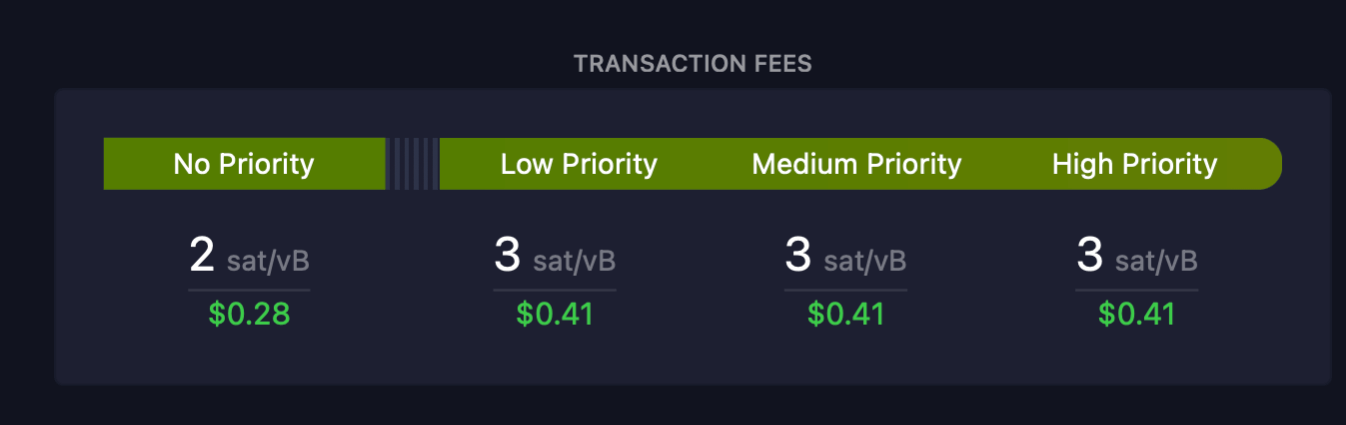The height and width of the screenshot is (425, 1346).
Task: Click the number 3 under High Priority
Action: coord(1089,256)
